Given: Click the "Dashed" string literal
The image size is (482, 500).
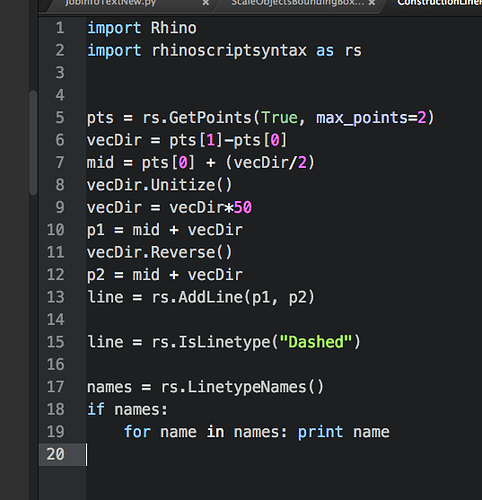Looking at the screenshot, I should point(316,342).
